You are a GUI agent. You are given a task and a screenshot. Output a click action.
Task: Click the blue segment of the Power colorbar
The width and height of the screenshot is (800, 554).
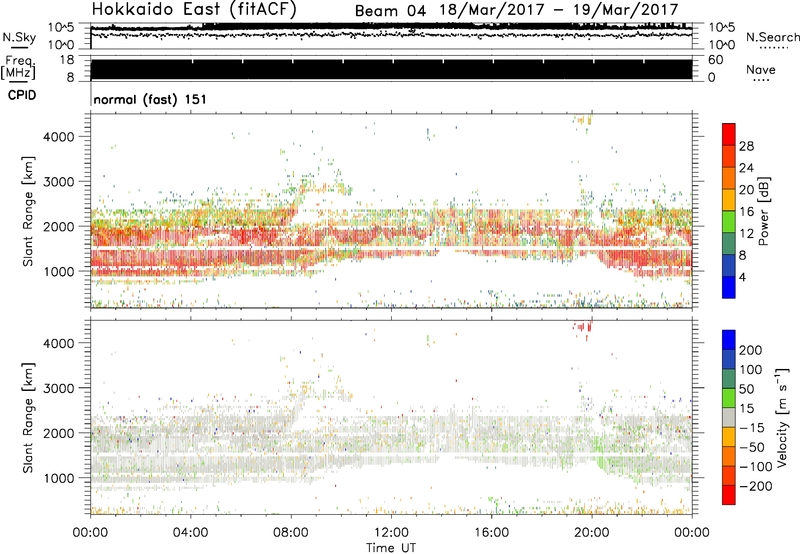(x=729, y=287)
